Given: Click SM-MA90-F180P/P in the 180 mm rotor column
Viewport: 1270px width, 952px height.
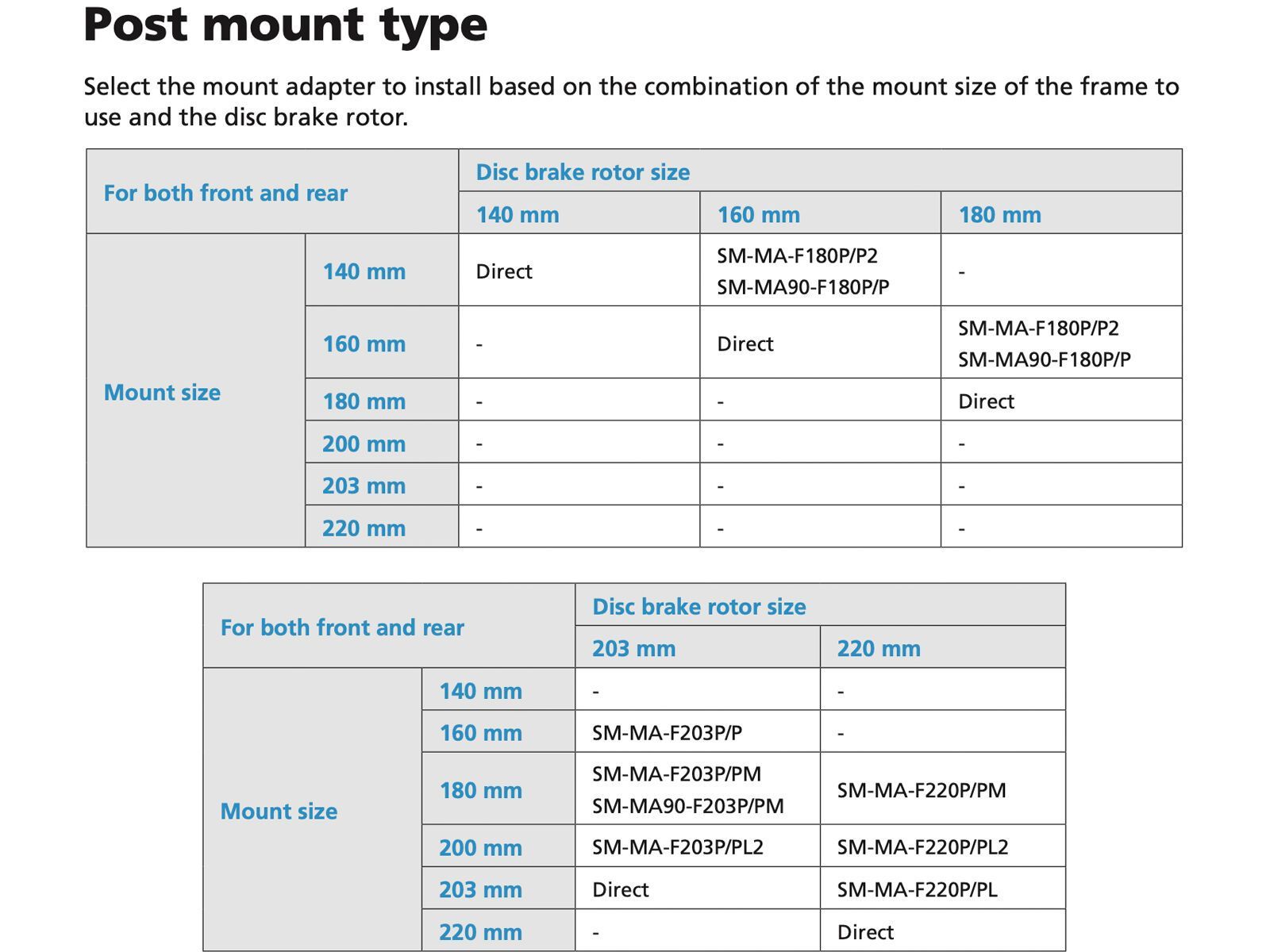Looking at the screenshot, I should [1044, 359].
